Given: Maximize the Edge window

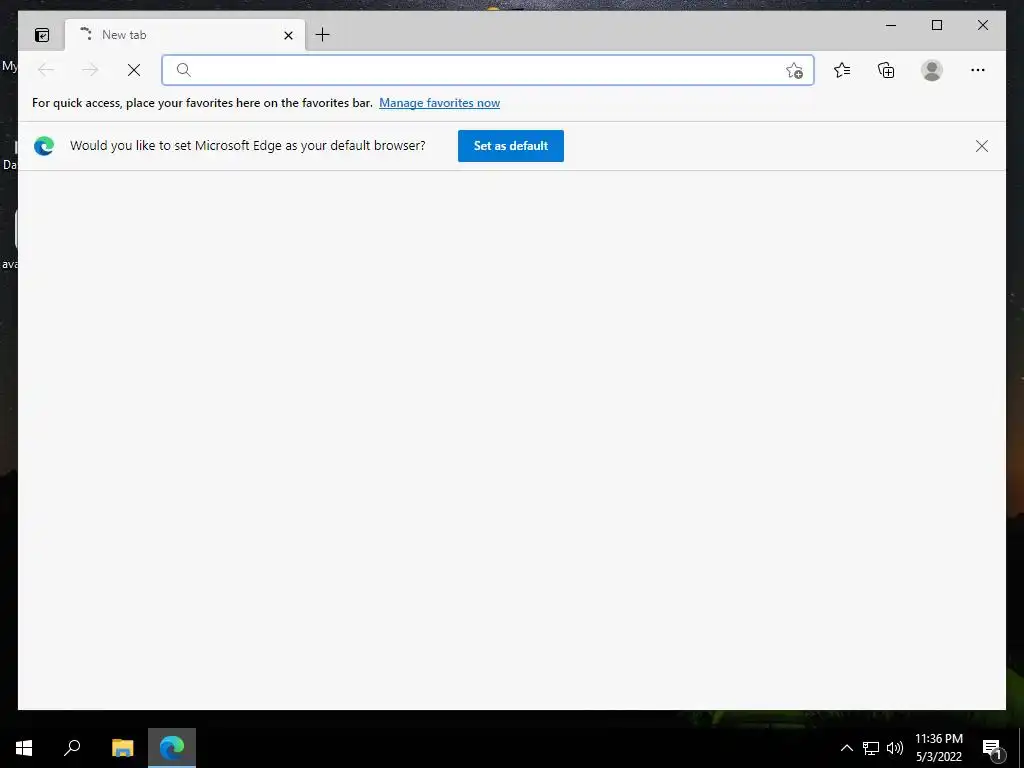Looking at the screenshot, I should click(x=936, y=25).
